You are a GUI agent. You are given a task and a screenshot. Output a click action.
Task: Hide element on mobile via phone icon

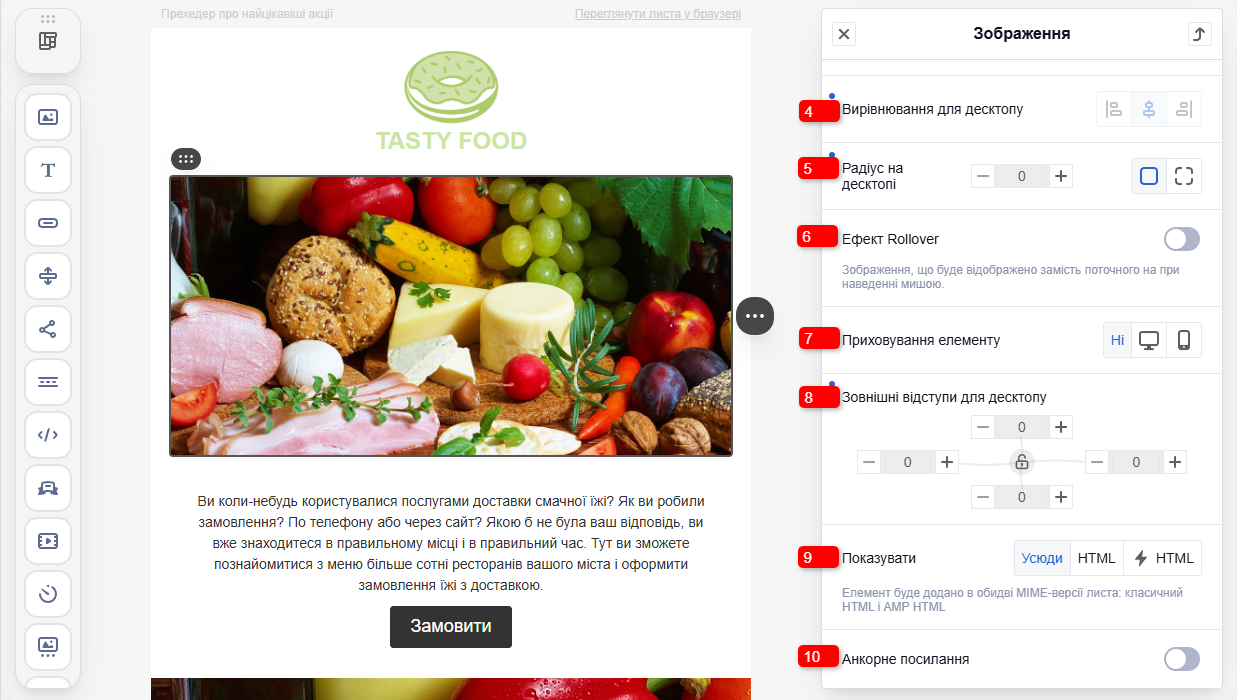[x=1184, y=340]
